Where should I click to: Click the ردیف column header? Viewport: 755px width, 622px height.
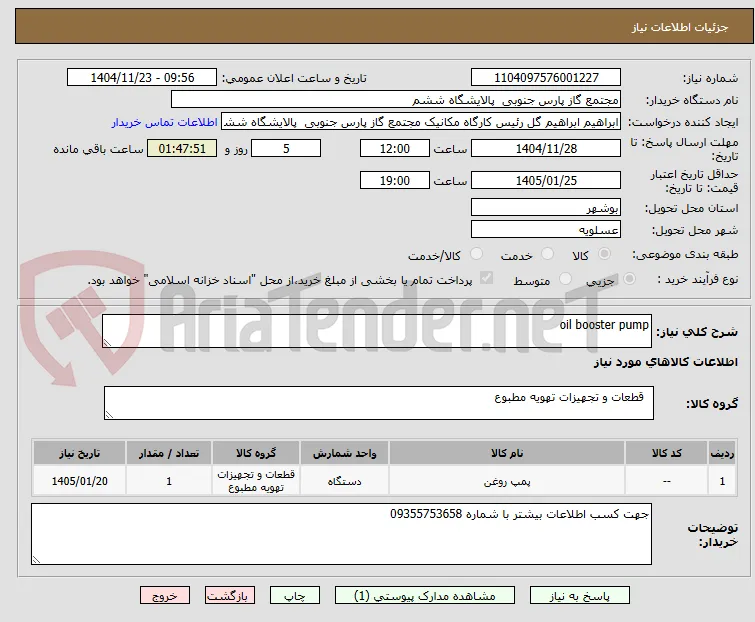(x=722, y=453)
